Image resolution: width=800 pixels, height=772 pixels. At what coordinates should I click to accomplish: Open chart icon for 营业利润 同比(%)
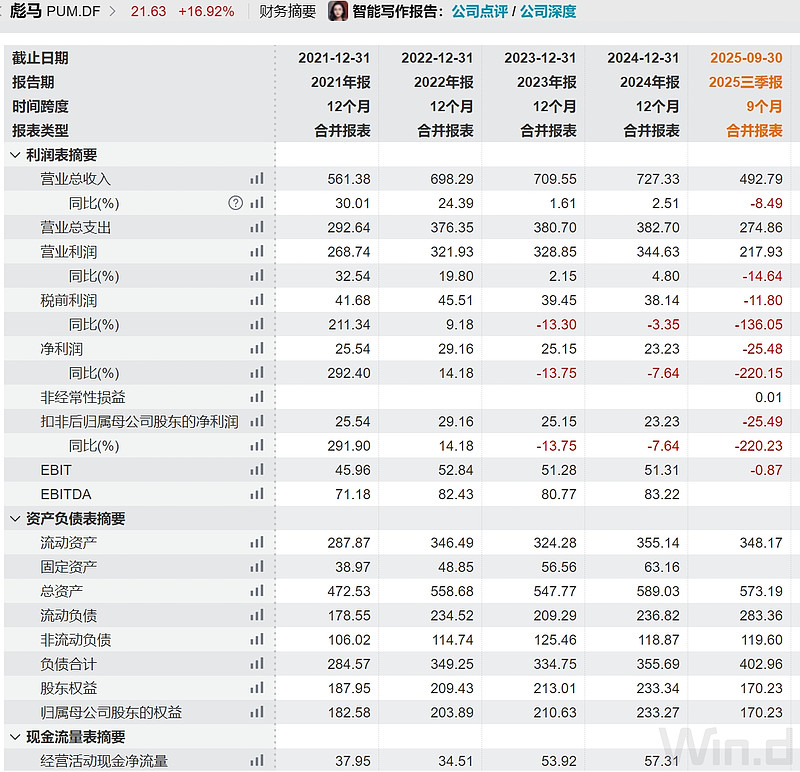pos(257,276)
